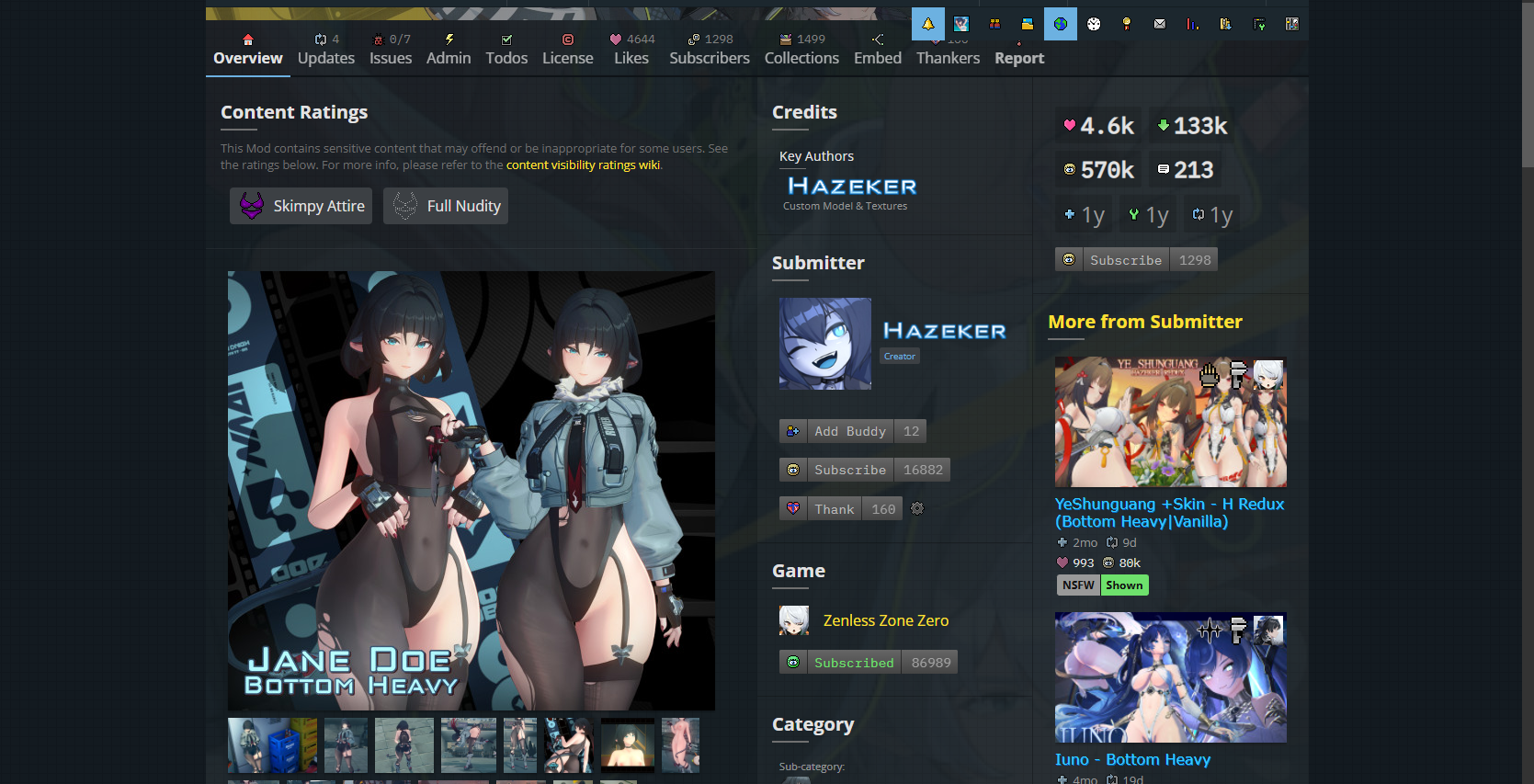Screen dimensions: 1534x784
Task: Select the thumbnail with blue crates
Action: pos(272,745)
